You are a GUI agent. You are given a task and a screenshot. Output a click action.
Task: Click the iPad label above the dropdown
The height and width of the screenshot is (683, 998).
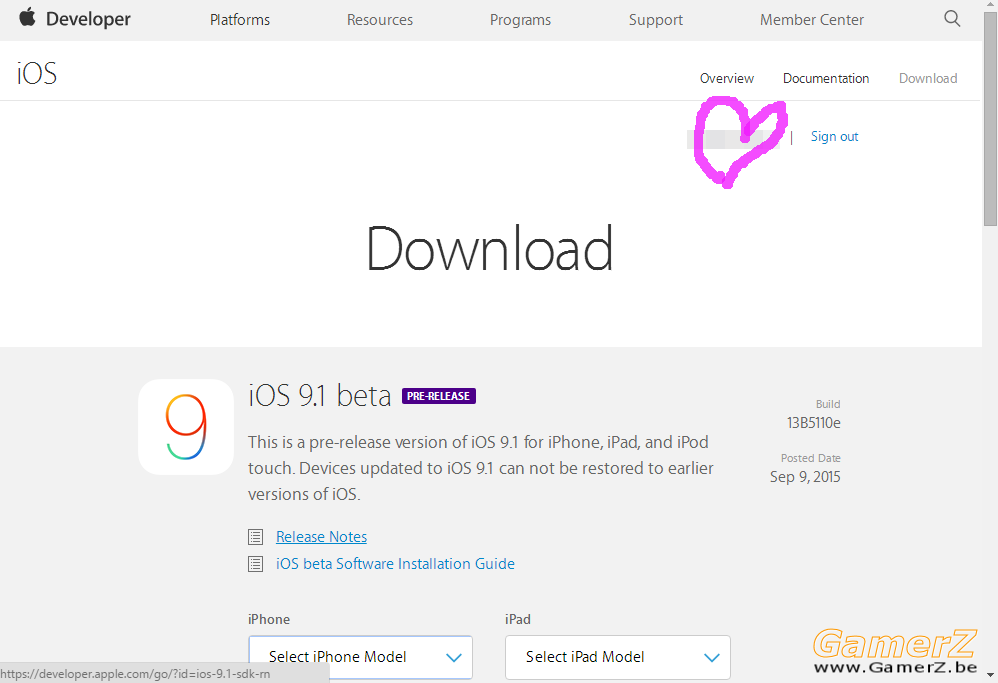click(517, 619)
